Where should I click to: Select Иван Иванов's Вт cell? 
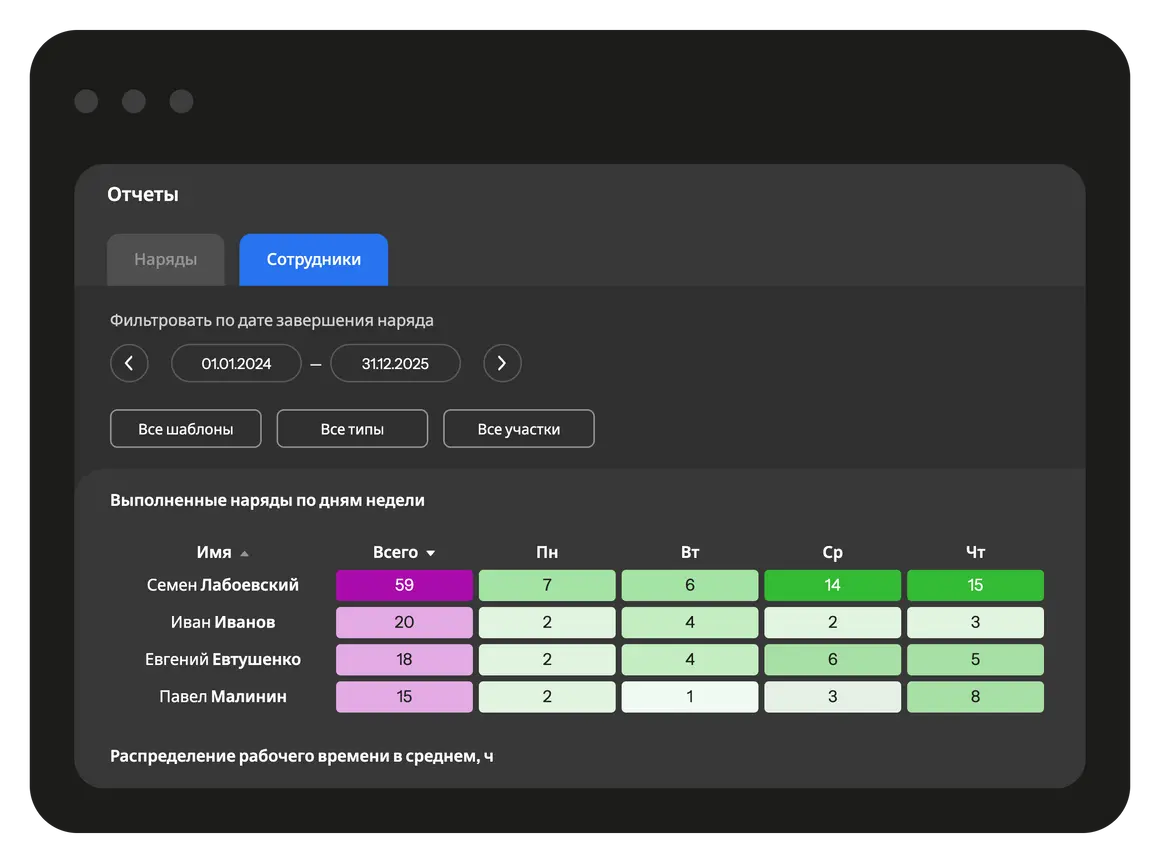(690, 622)
